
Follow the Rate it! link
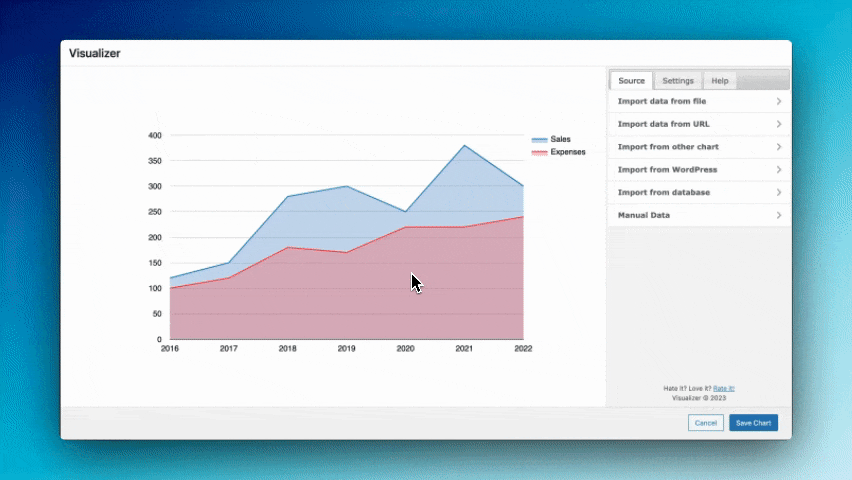point(724,388)
